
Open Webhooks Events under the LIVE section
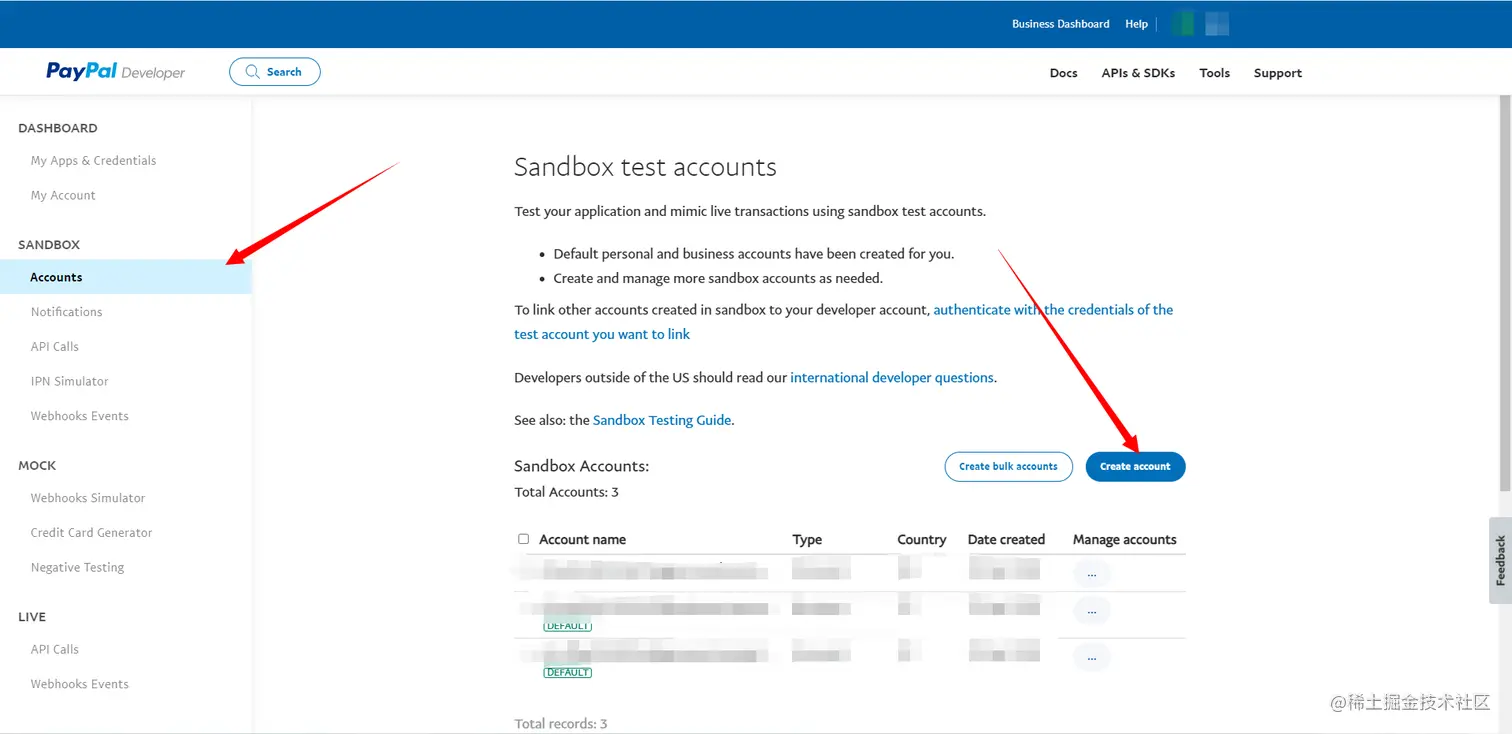79,684
